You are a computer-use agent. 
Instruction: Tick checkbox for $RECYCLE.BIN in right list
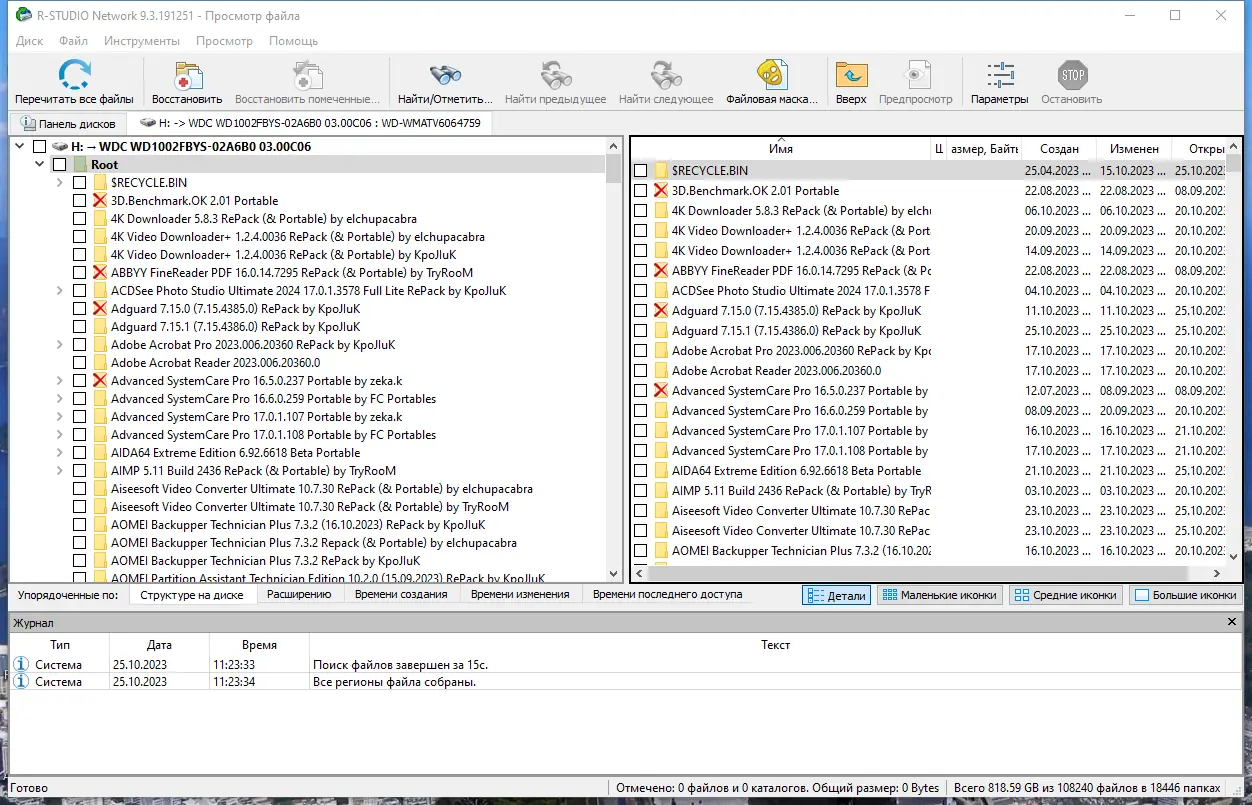[x=641, y=171]
